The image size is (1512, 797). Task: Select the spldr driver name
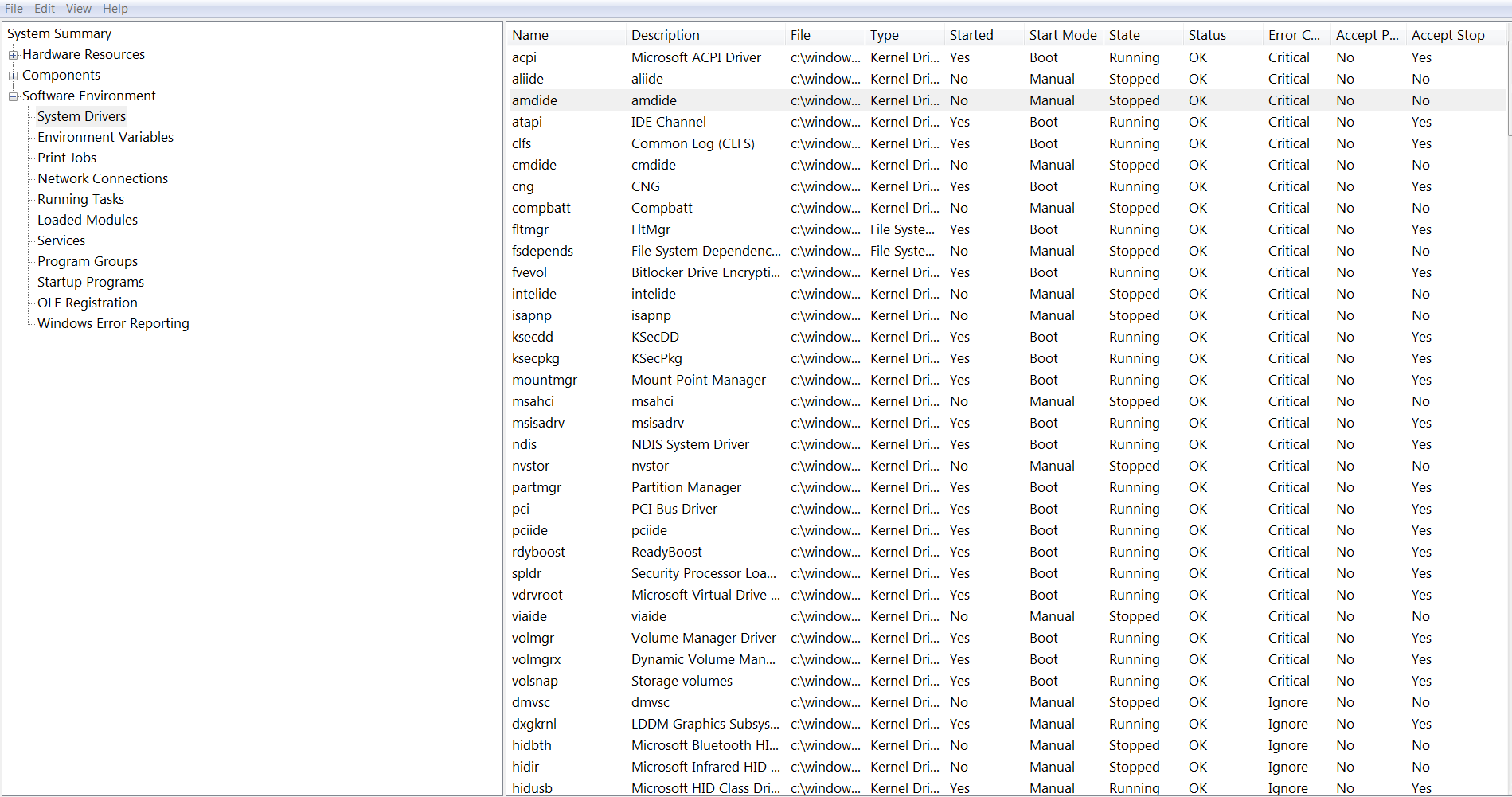(526, 573)
